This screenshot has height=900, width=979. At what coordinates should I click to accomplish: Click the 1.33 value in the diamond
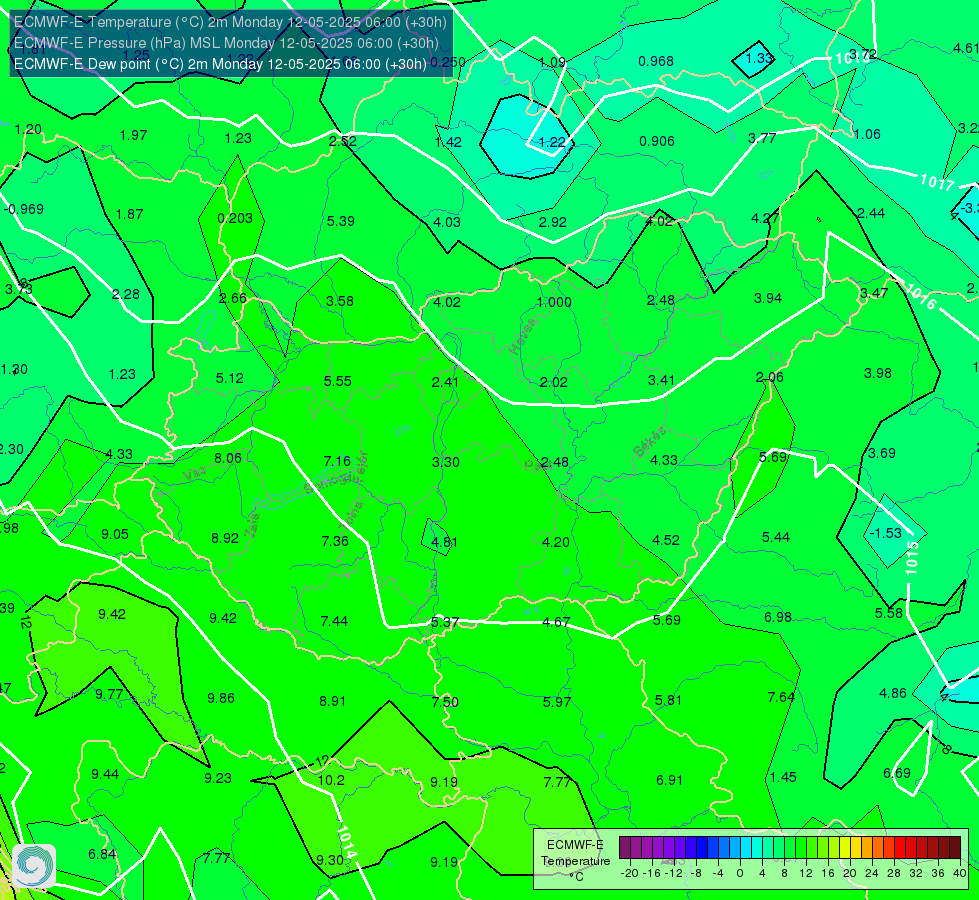[760, 58]
